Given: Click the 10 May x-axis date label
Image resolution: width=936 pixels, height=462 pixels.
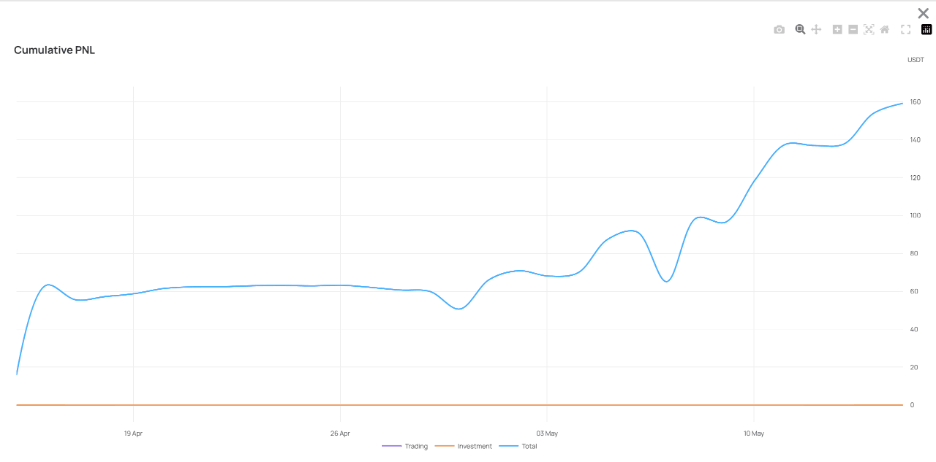Looking at the screenshot, I should click(753, 433).
